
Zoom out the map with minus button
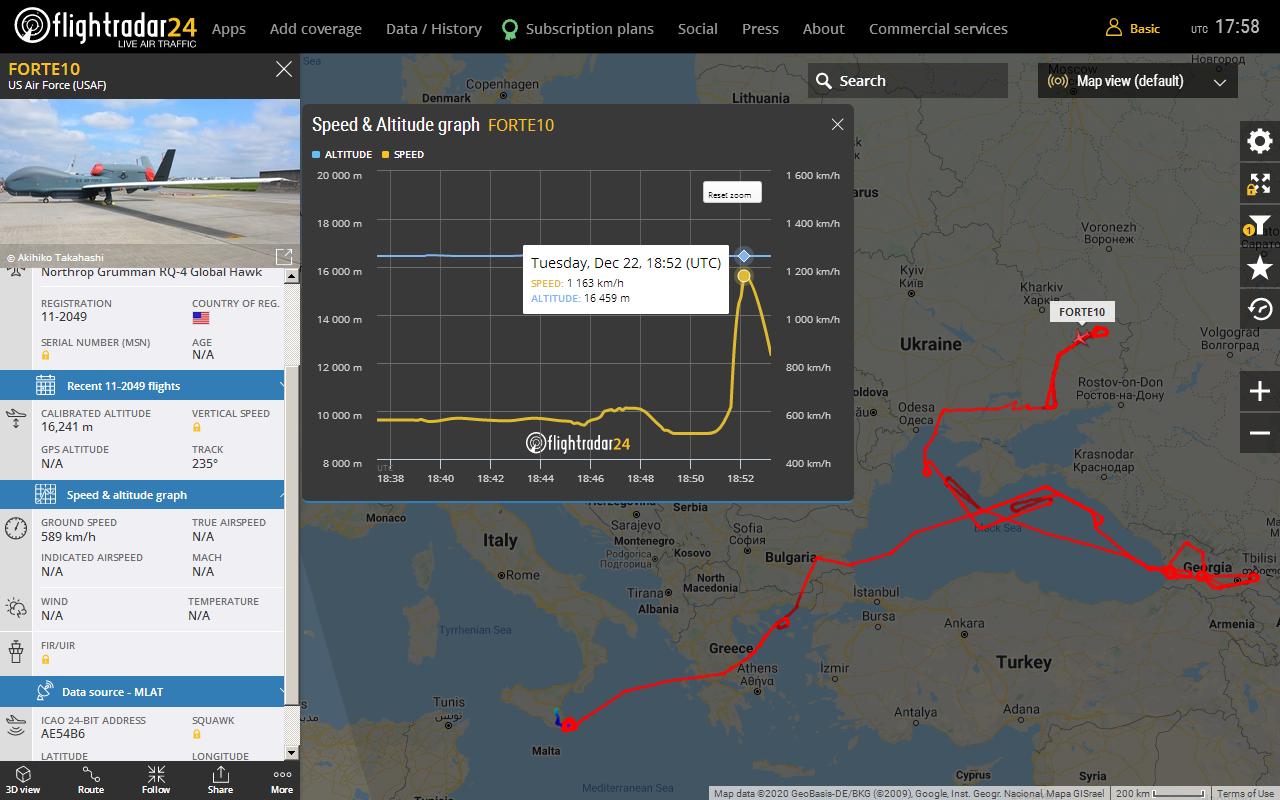[x=1260, y=433]
